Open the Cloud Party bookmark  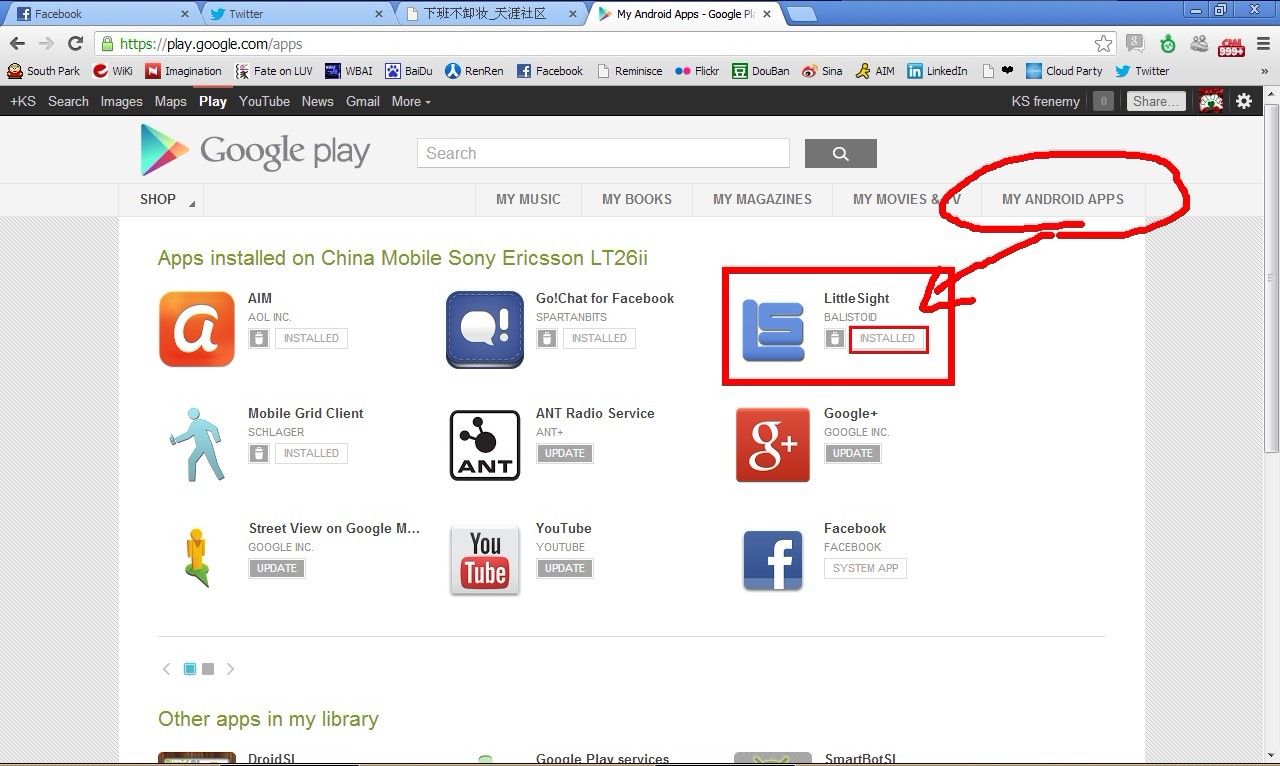tap(1064, 71)
